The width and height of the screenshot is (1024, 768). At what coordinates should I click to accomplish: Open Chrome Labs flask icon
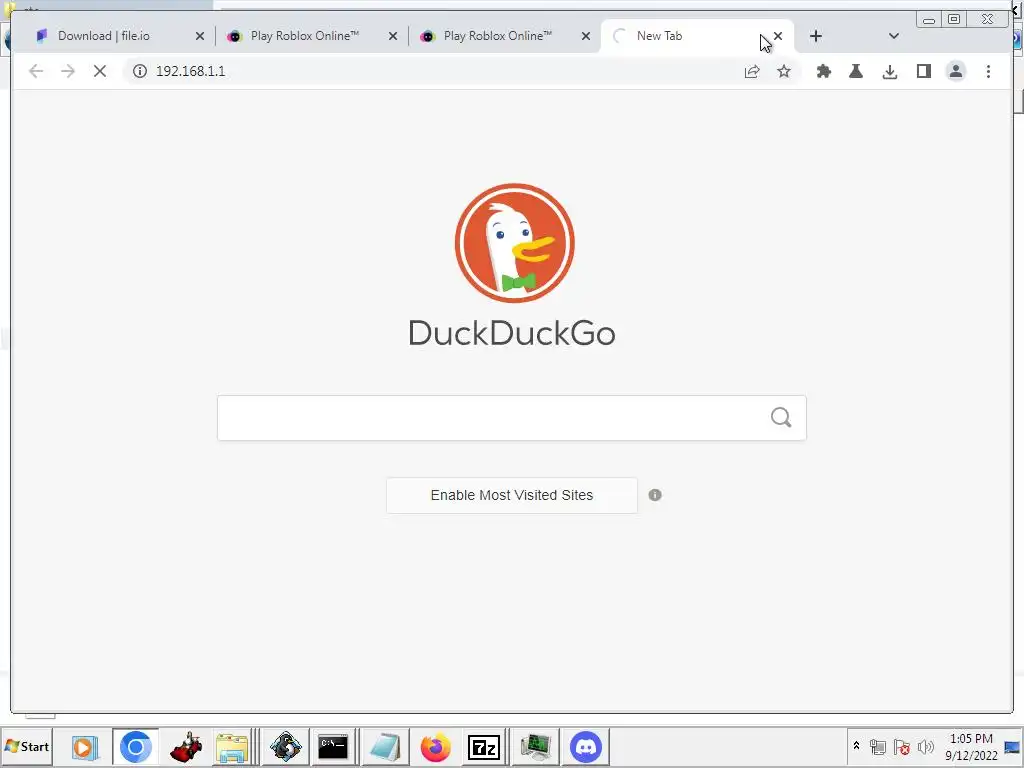pos(856,71)
